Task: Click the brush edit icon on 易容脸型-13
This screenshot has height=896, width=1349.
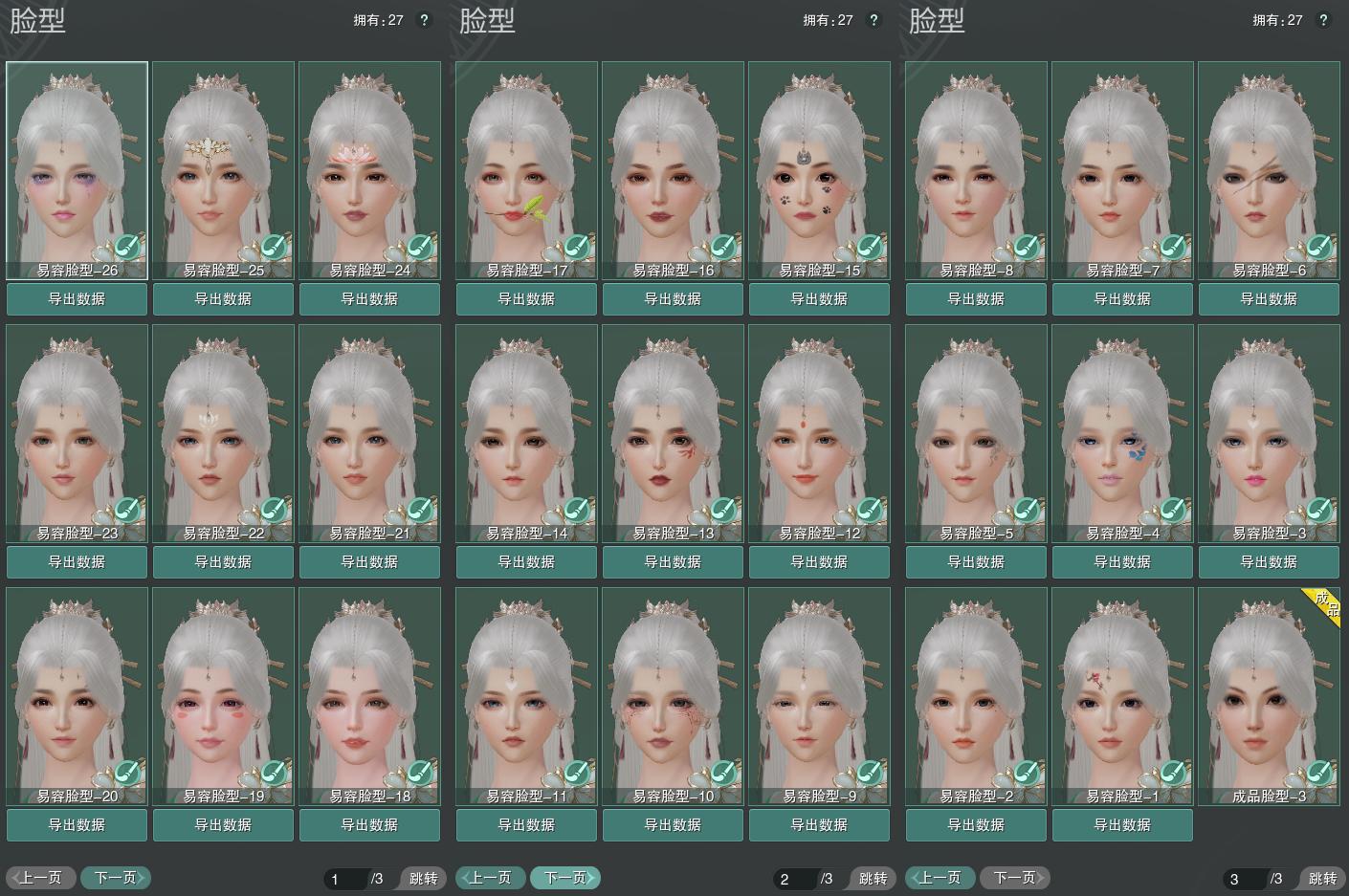Action: (723, 511)
